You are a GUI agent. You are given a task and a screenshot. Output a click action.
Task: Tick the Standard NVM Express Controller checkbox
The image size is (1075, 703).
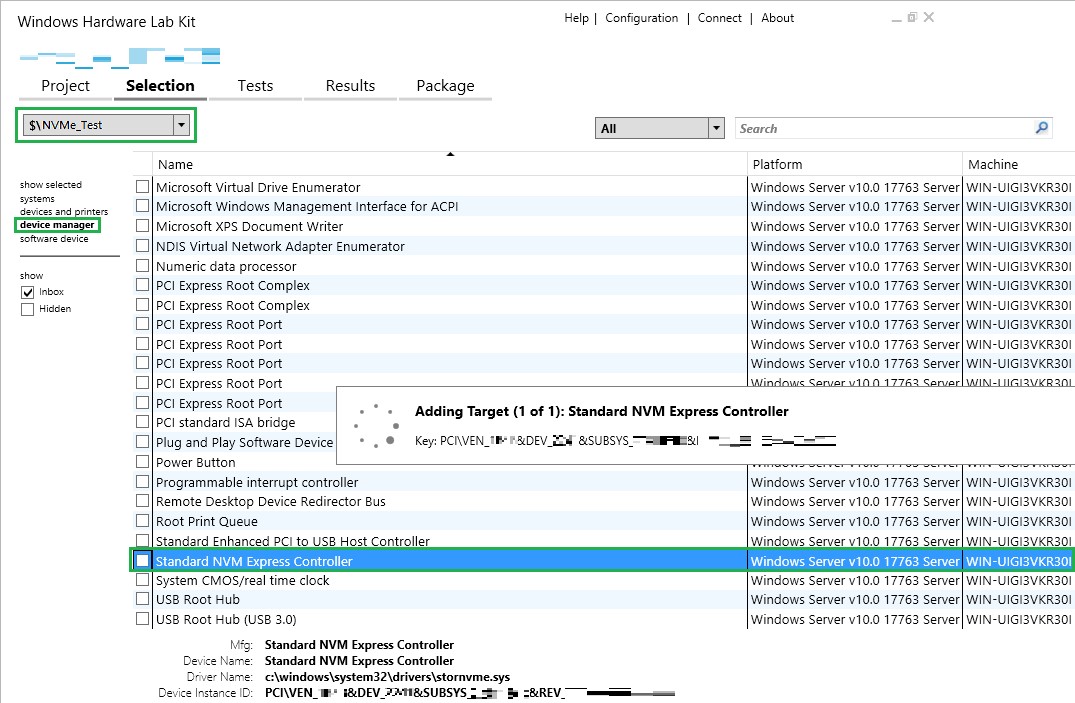(142, 560)
